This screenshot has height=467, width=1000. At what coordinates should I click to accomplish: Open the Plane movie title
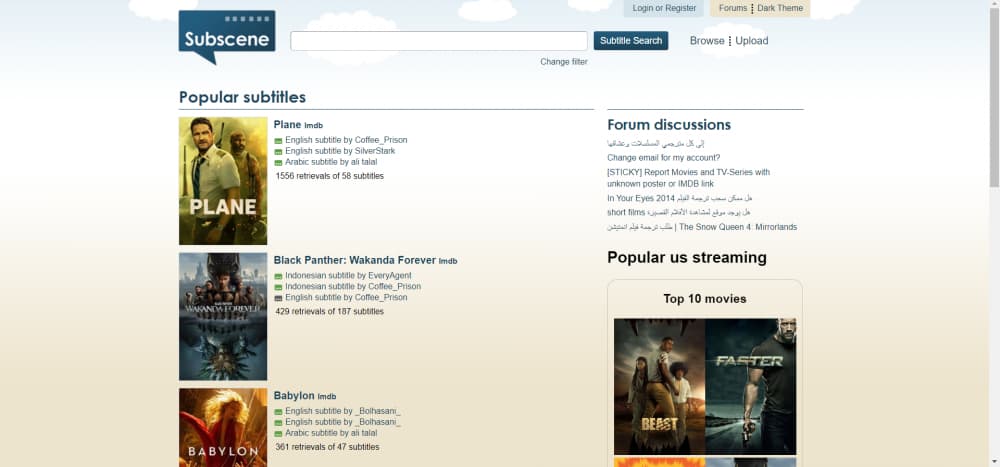[x=287, y=124]
